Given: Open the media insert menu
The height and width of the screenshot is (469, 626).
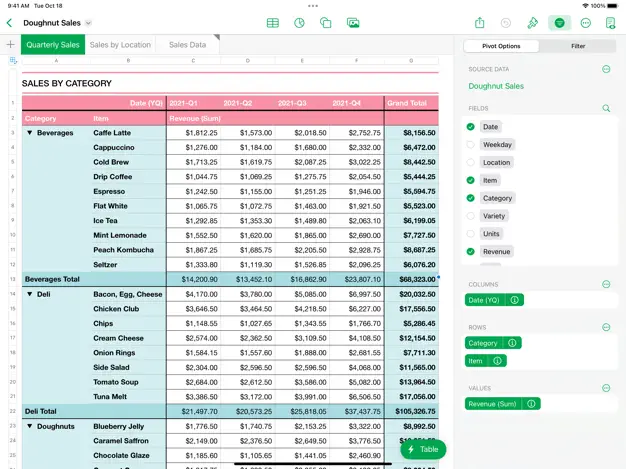Looking at the screenshot, I should coord(353,22).
